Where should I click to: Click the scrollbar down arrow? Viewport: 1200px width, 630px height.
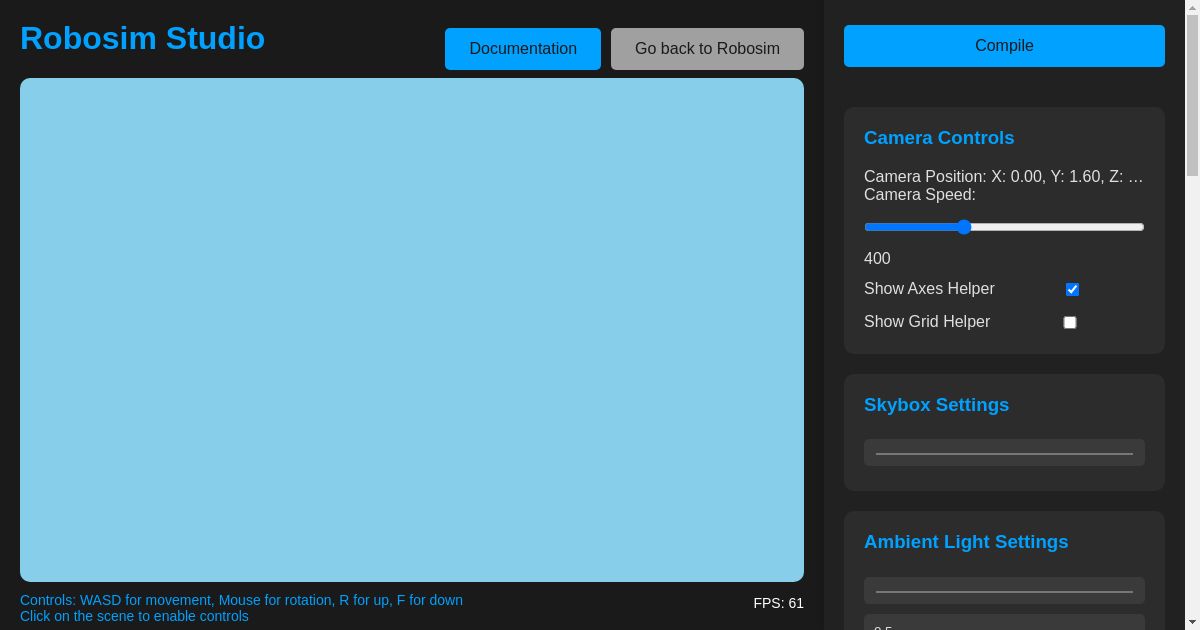pyautogui.click(x=1192, y=622)
